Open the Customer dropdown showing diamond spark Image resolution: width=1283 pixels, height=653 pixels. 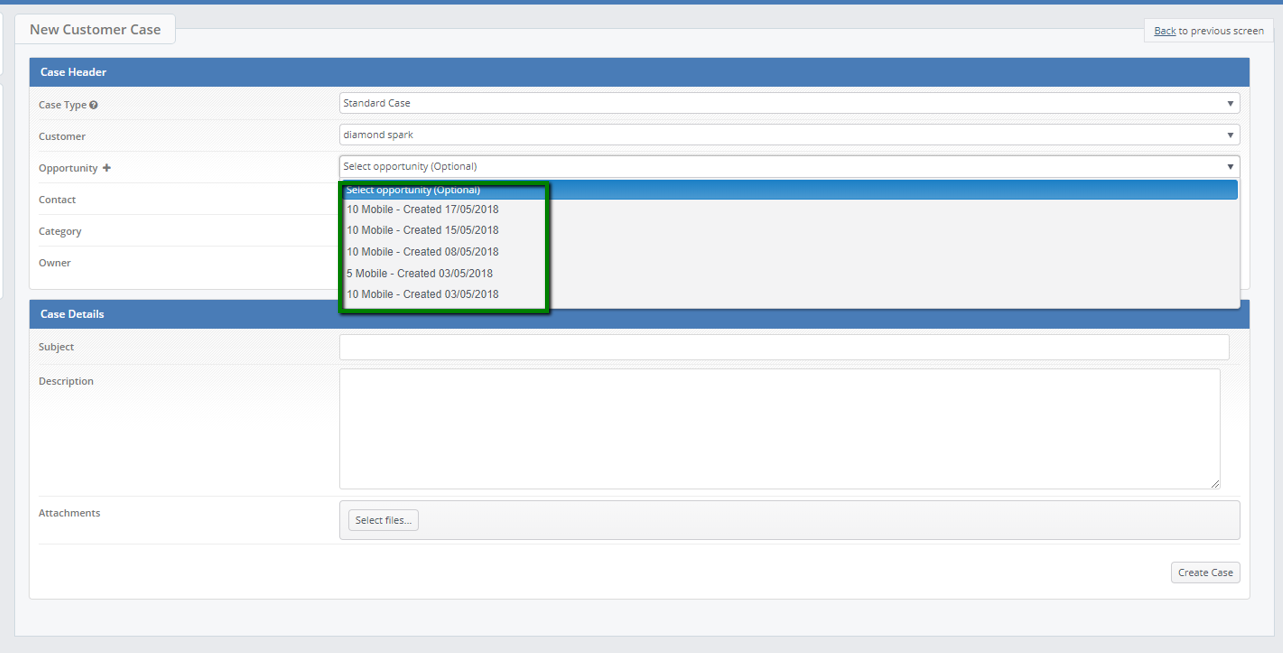pos(789,135)
